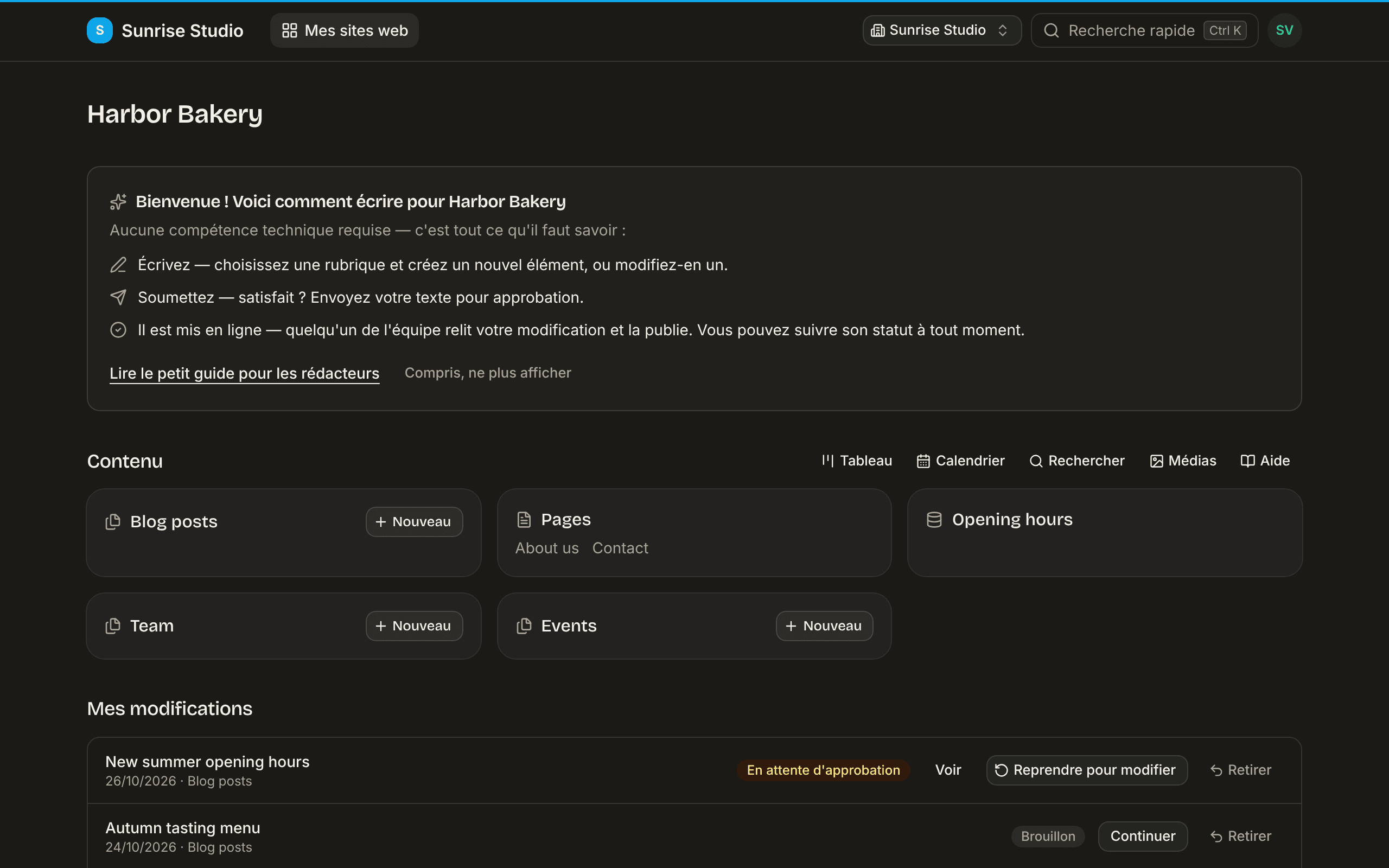Create a Nouveau Events item

(824, 626)
